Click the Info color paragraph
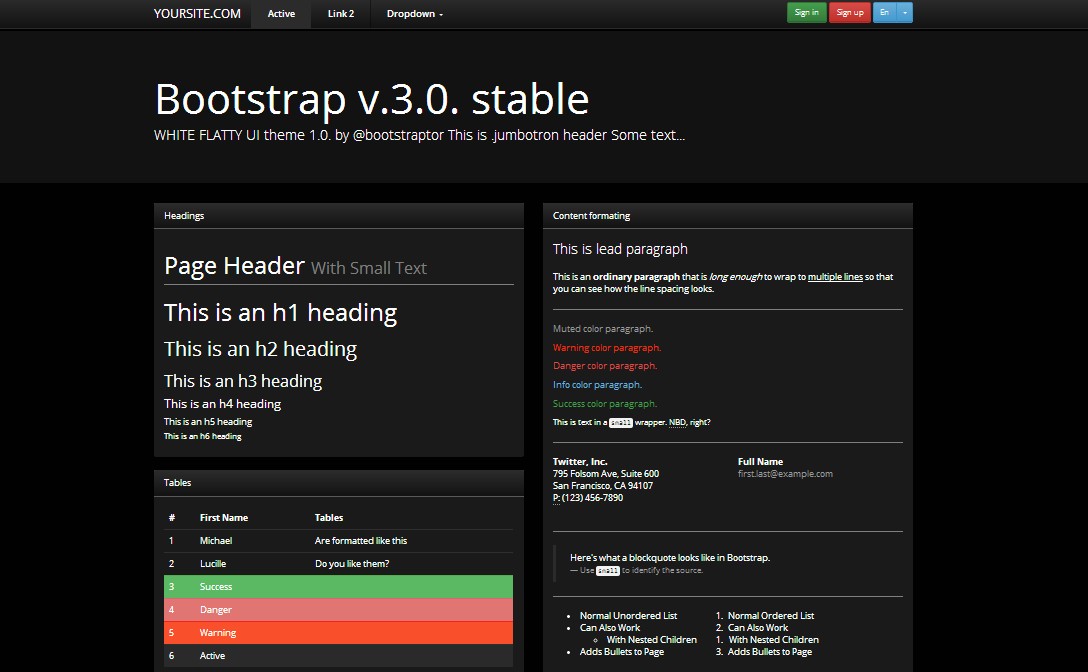 click(x=597, y=384)
